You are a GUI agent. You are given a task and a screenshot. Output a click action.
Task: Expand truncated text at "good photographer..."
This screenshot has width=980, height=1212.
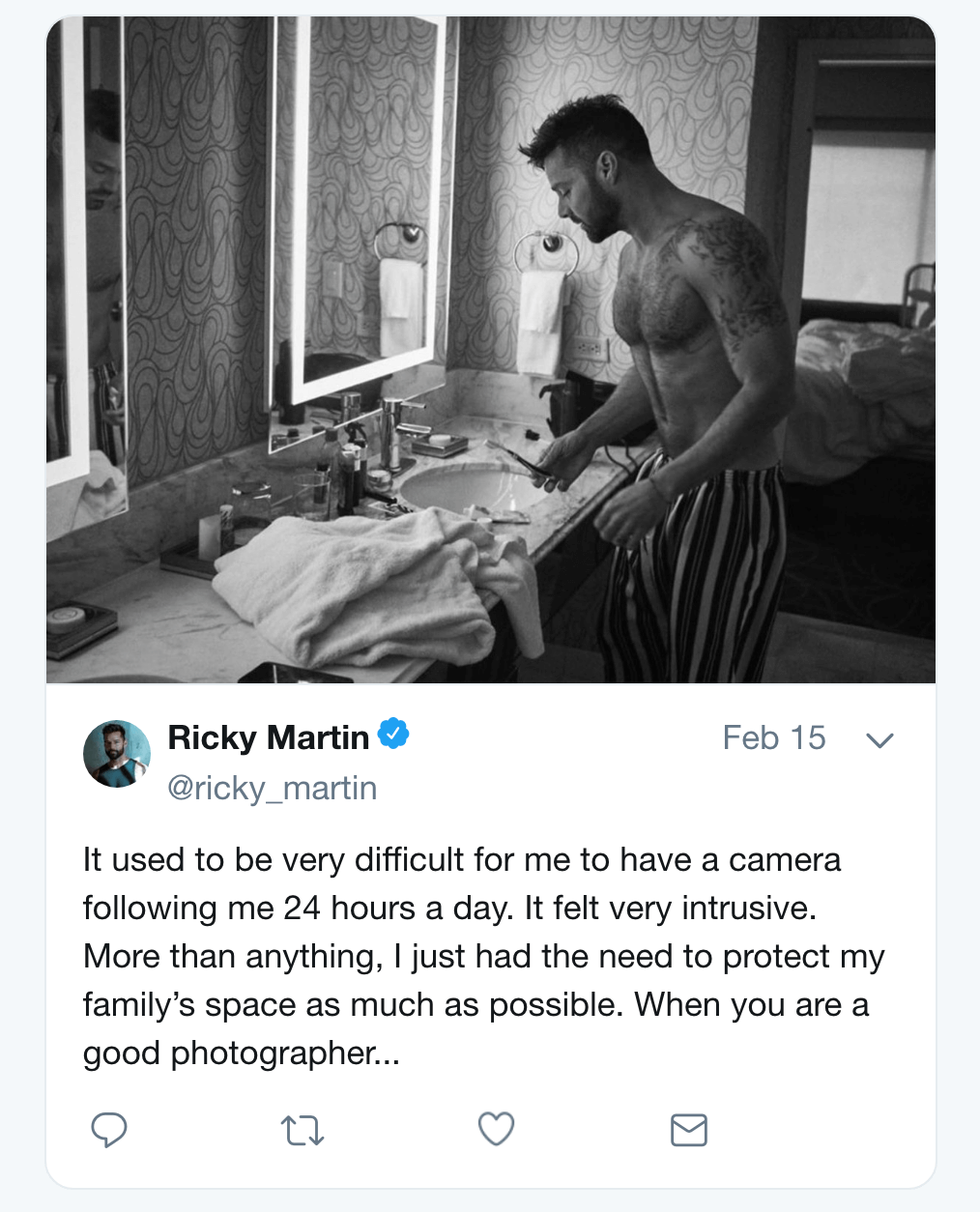pos(242,1053)
